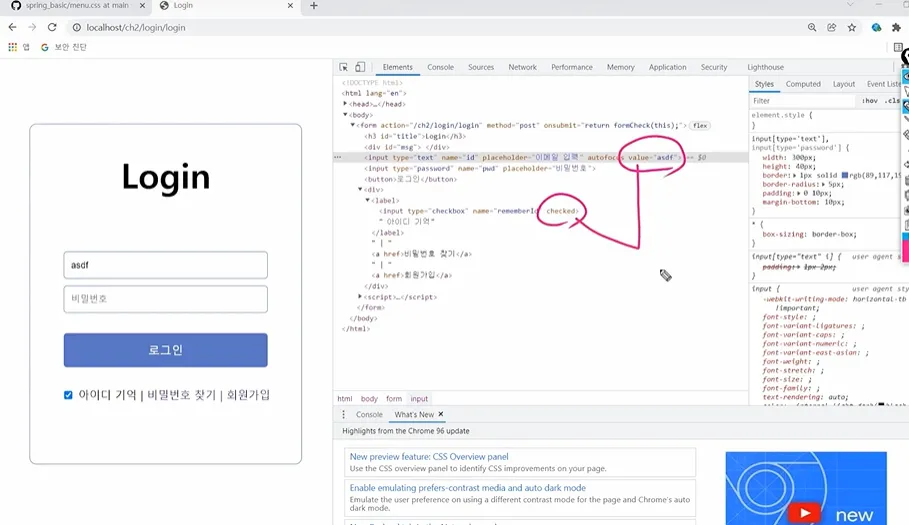Open the Lighthouse panel tab
909x525 pixels.
point(765,67)
